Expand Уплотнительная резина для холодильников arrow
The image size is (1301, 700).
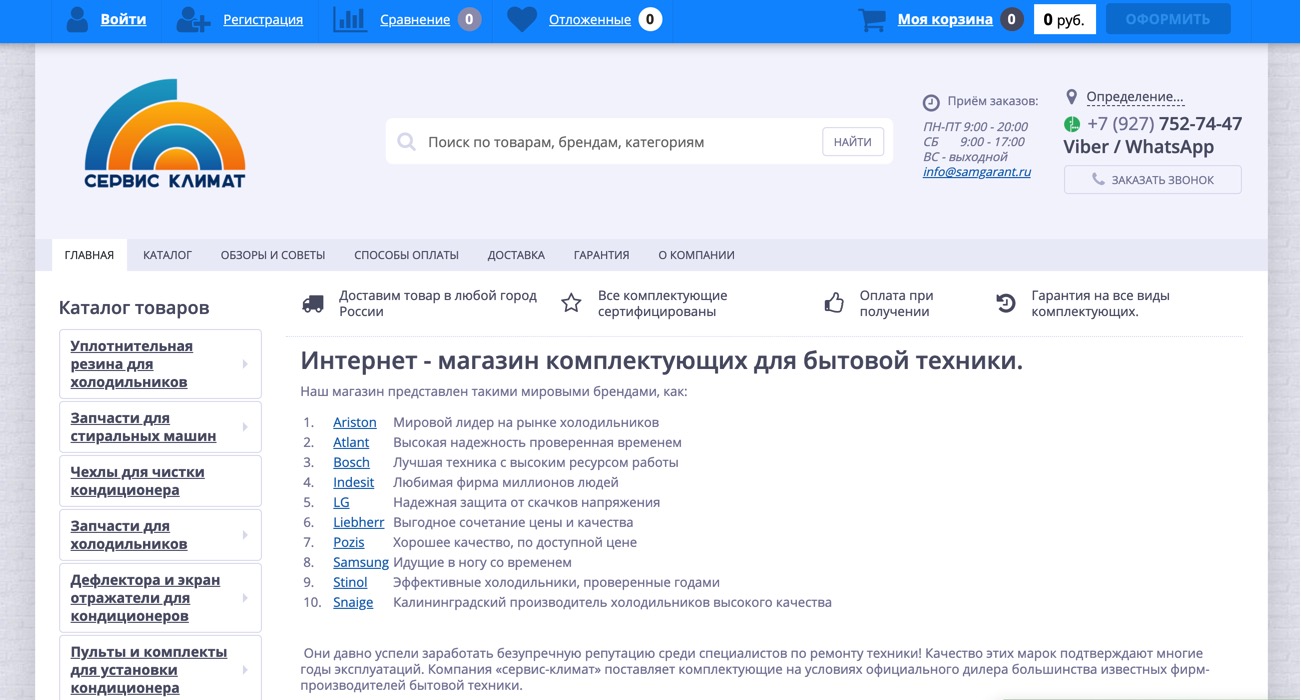tap(245, 364)
